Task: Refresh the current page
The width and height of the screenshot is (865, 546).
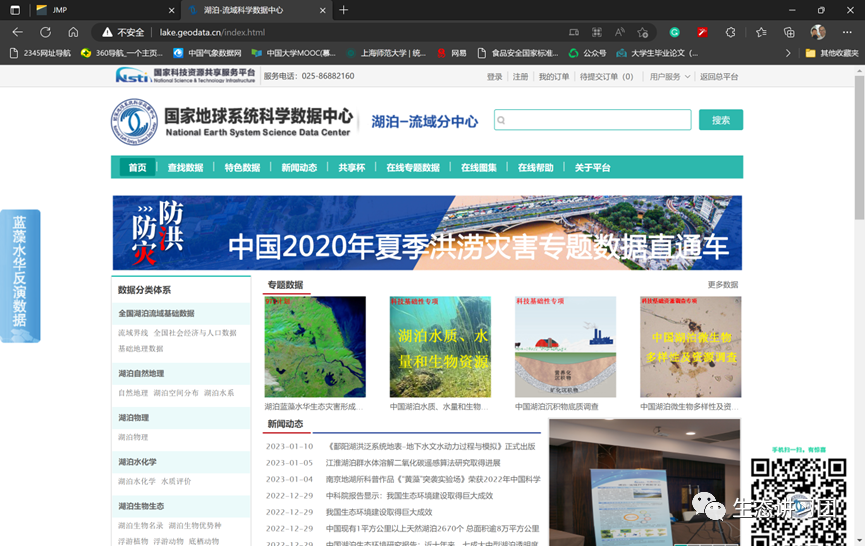Action: point(45,32)
